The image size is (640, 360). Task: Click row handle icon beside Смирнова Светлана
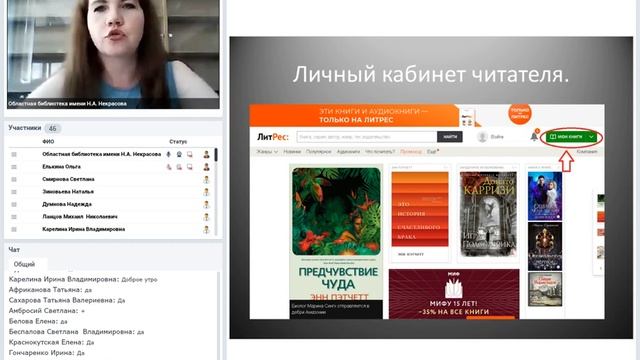click(x=14, y=179)
